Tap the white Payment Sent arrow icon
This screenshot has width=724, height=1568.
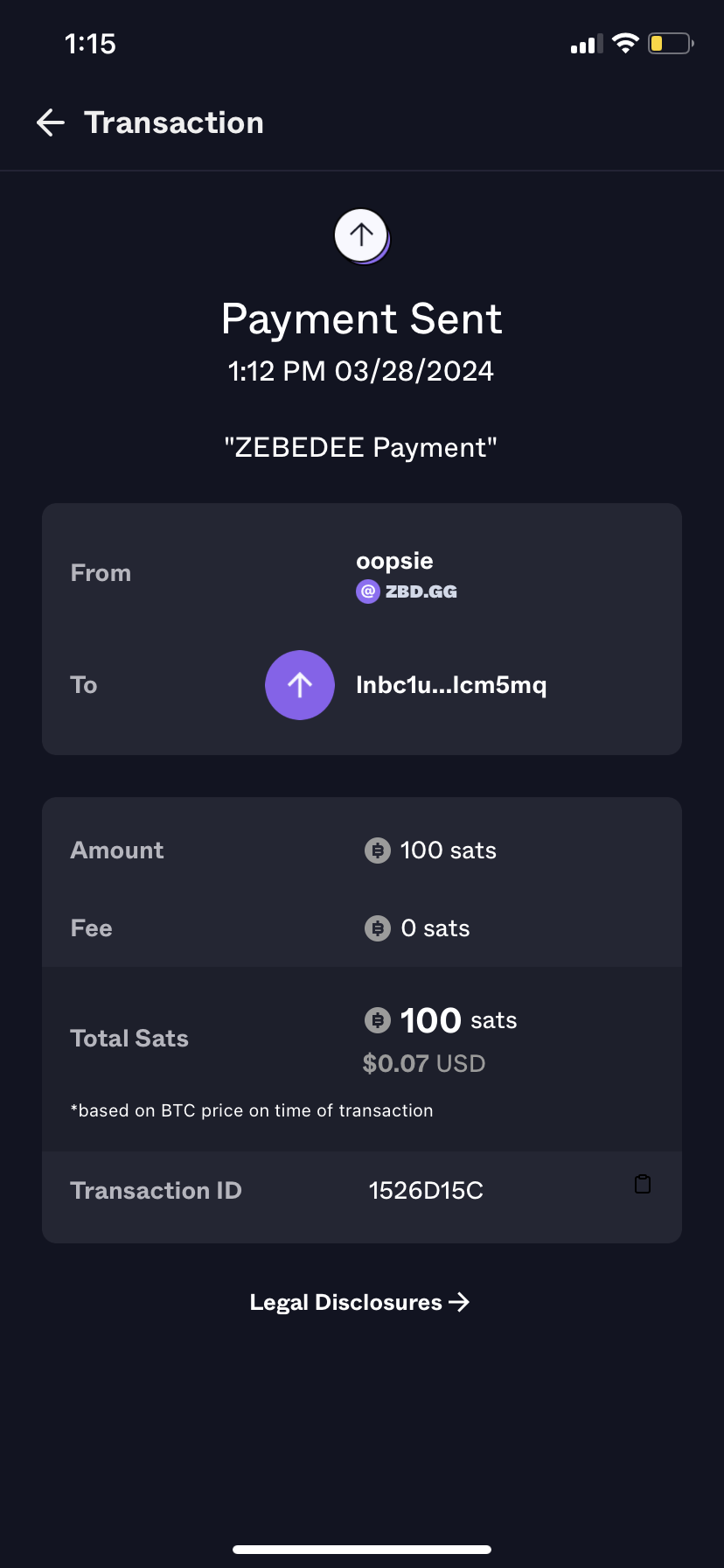click(361, 234)
